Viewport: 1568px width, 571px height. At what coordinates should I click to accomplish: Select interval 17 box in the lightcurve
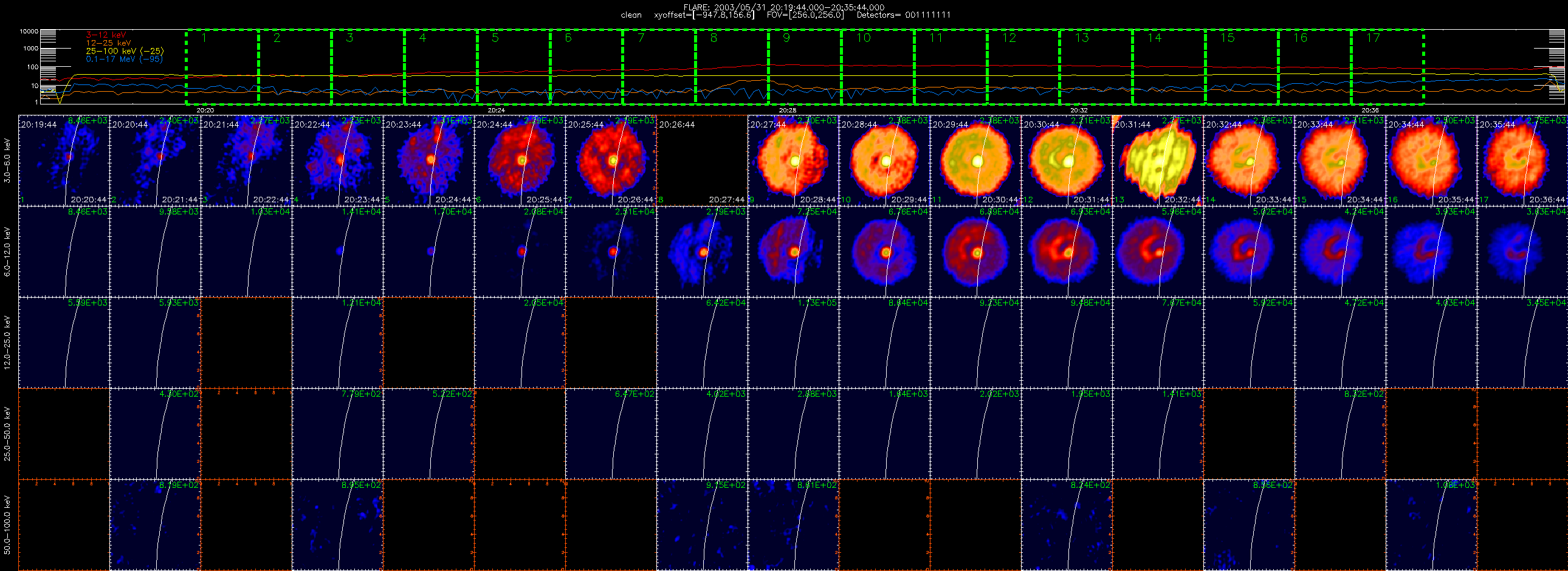point(1387,67)
